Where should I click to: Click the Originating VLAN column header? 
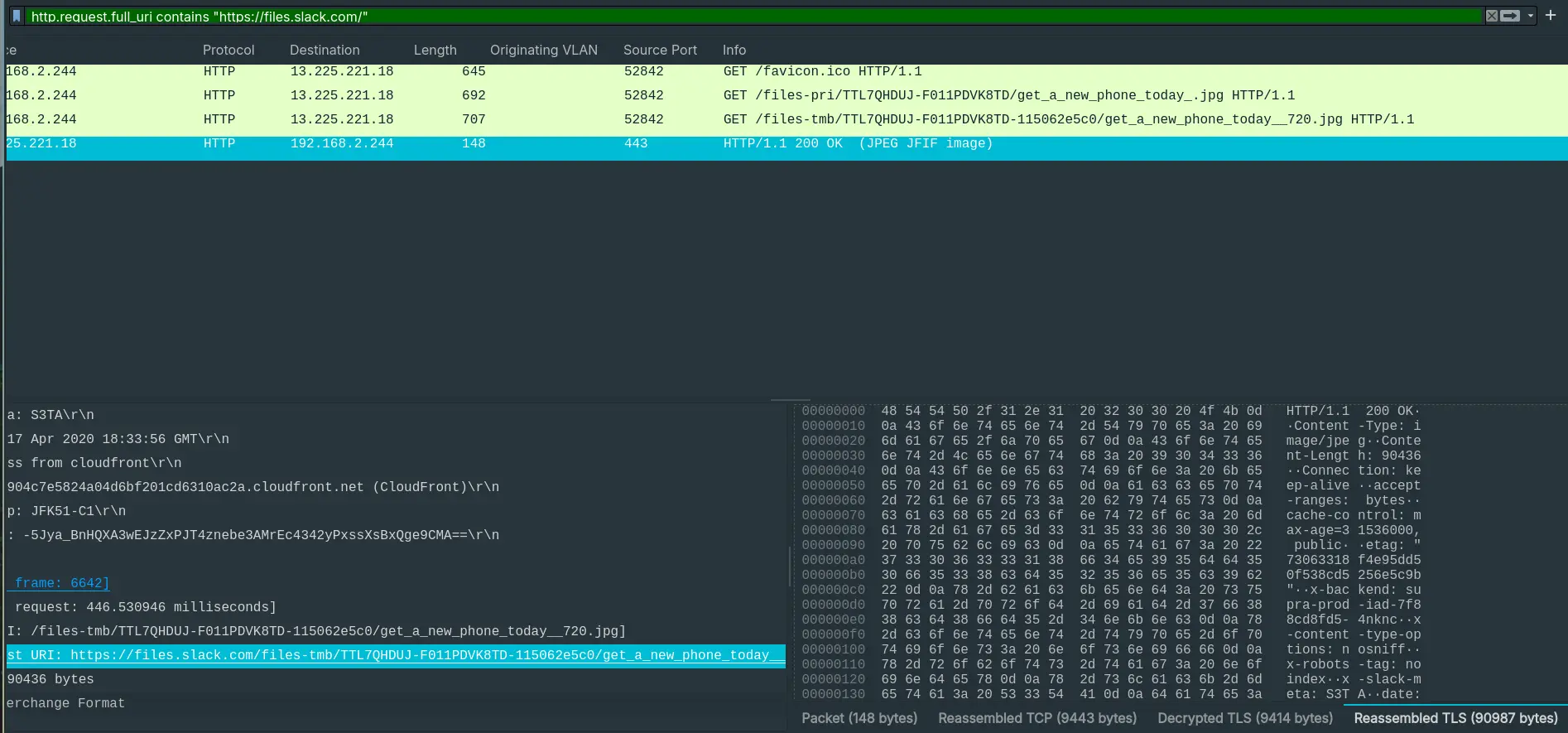click(x=543, y=50)
